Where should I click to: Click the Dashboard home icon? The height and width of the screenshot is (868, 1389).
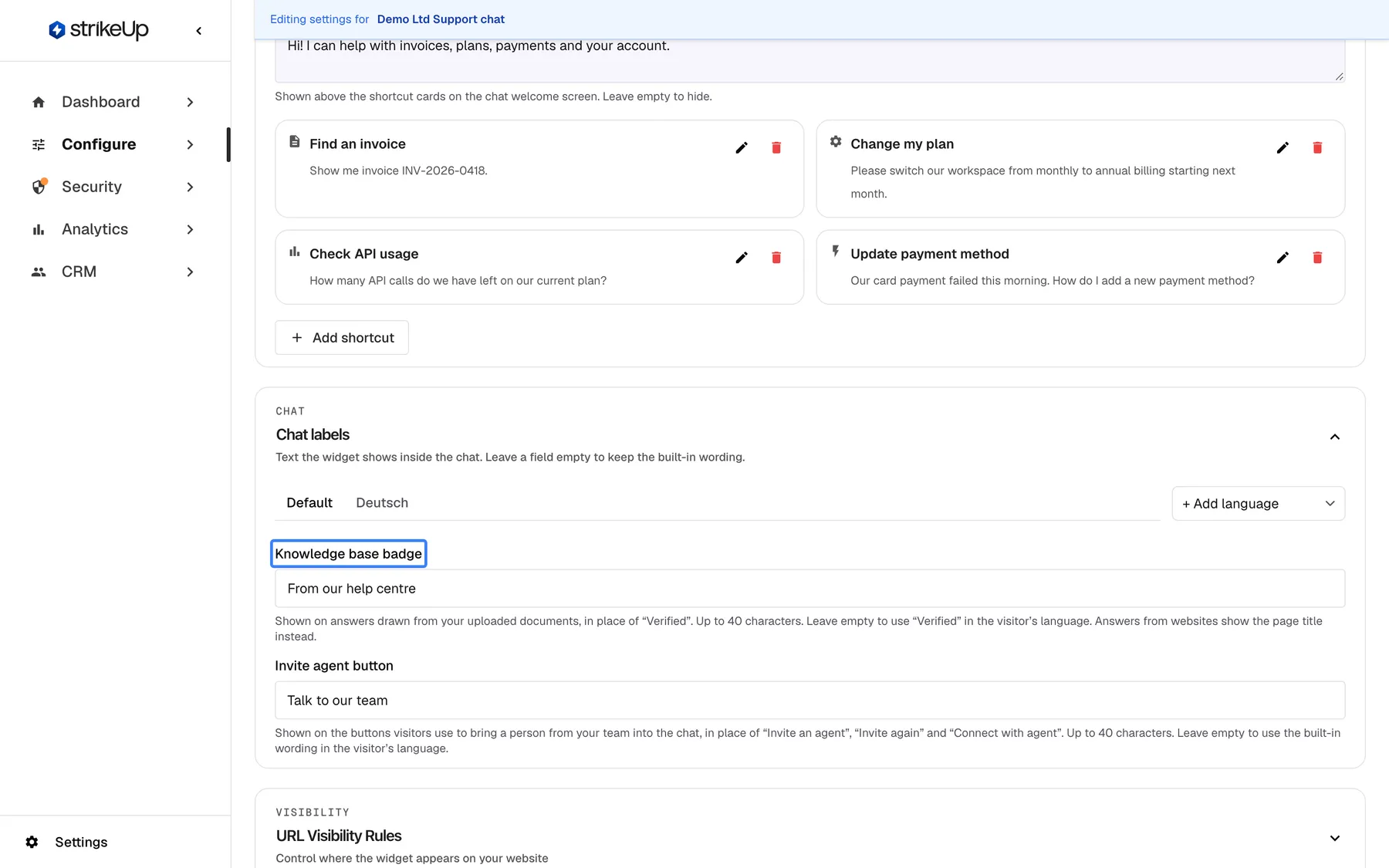39,102
